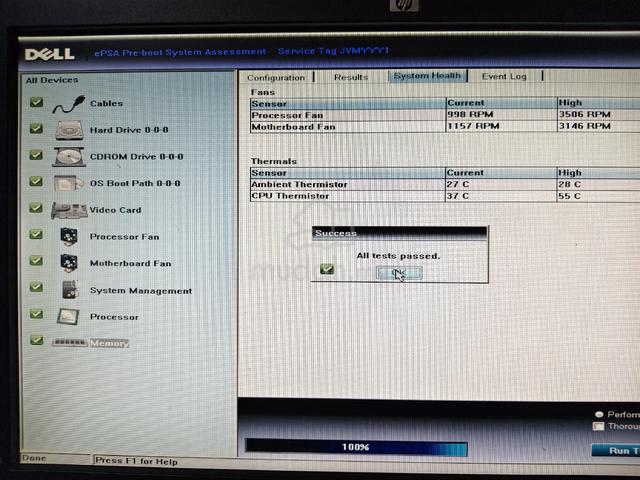Click the Motherboard Fan icon
The height and width of the screenshot is (480, 640).
[x=69, y=263]
